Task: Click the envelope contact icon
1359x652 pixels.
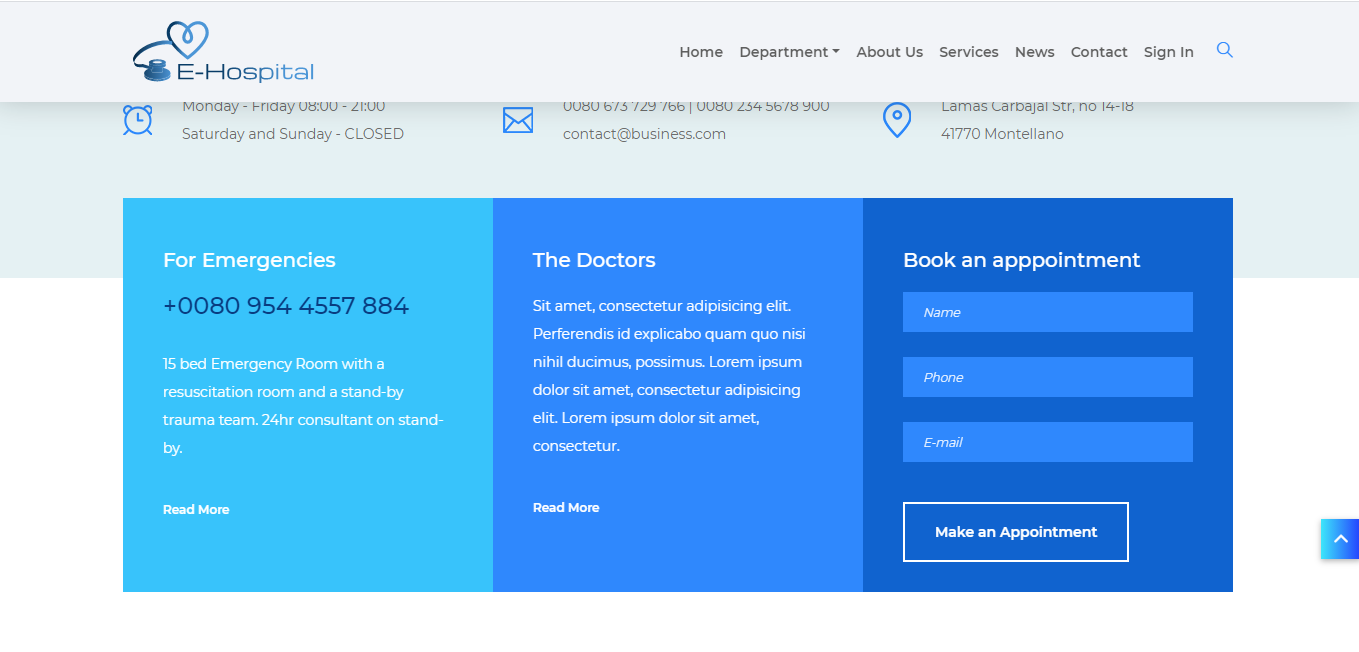Action: click(517, 120)
